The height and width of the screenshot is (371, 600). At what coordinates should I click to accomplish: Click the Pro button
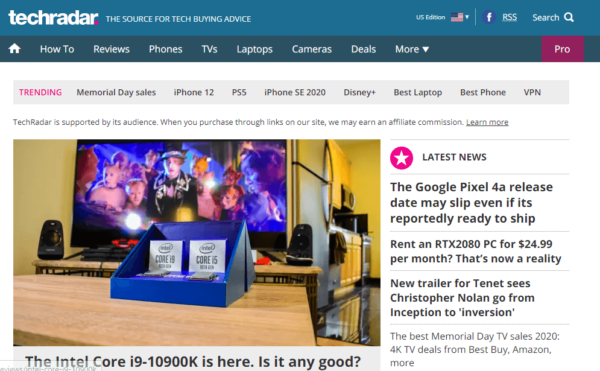pos(562,49)
